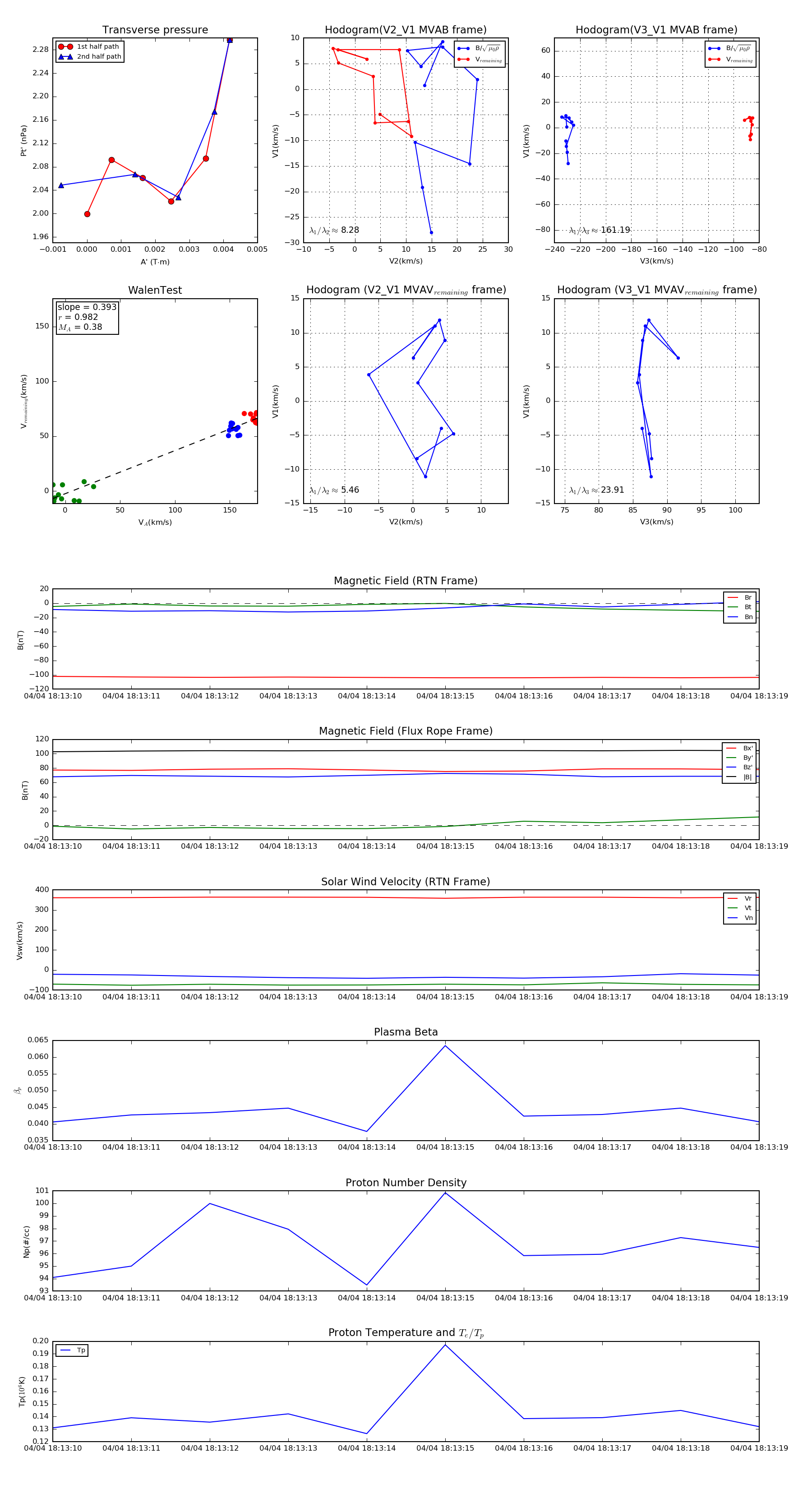
Task: Select the "|B|" legend entry
Action: (739, 777)
